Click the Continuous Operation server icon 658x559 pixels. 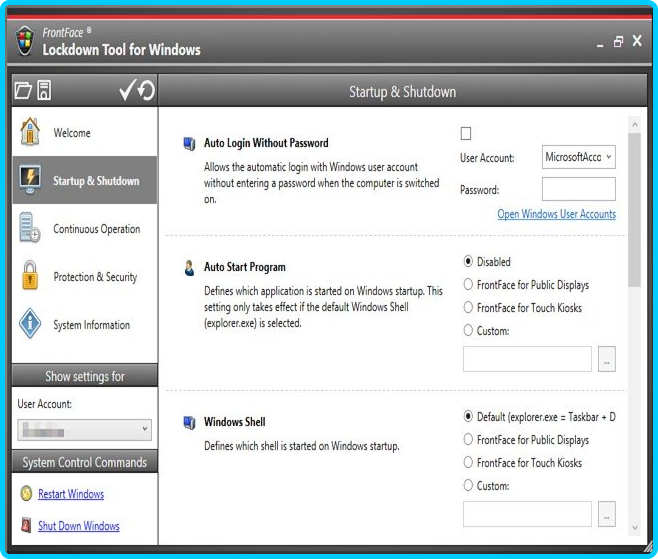click(x=30, y=228)
